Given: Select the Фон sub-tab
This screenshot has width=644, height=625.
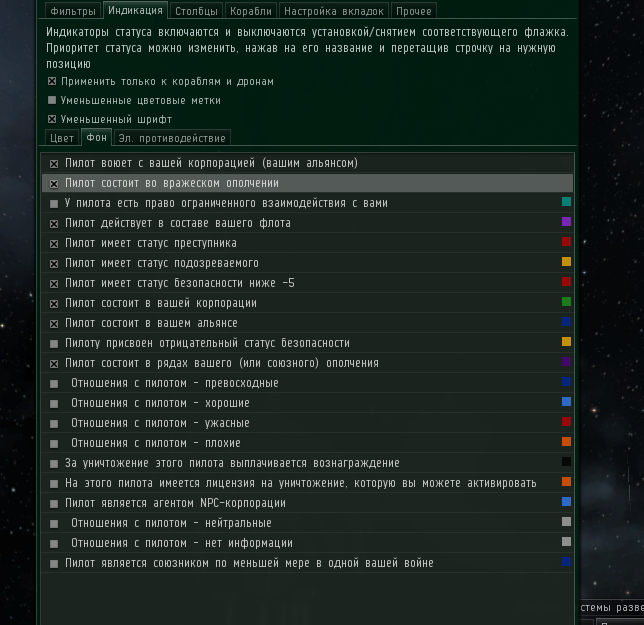Looking at the screenshot, I should coord(97,137).
